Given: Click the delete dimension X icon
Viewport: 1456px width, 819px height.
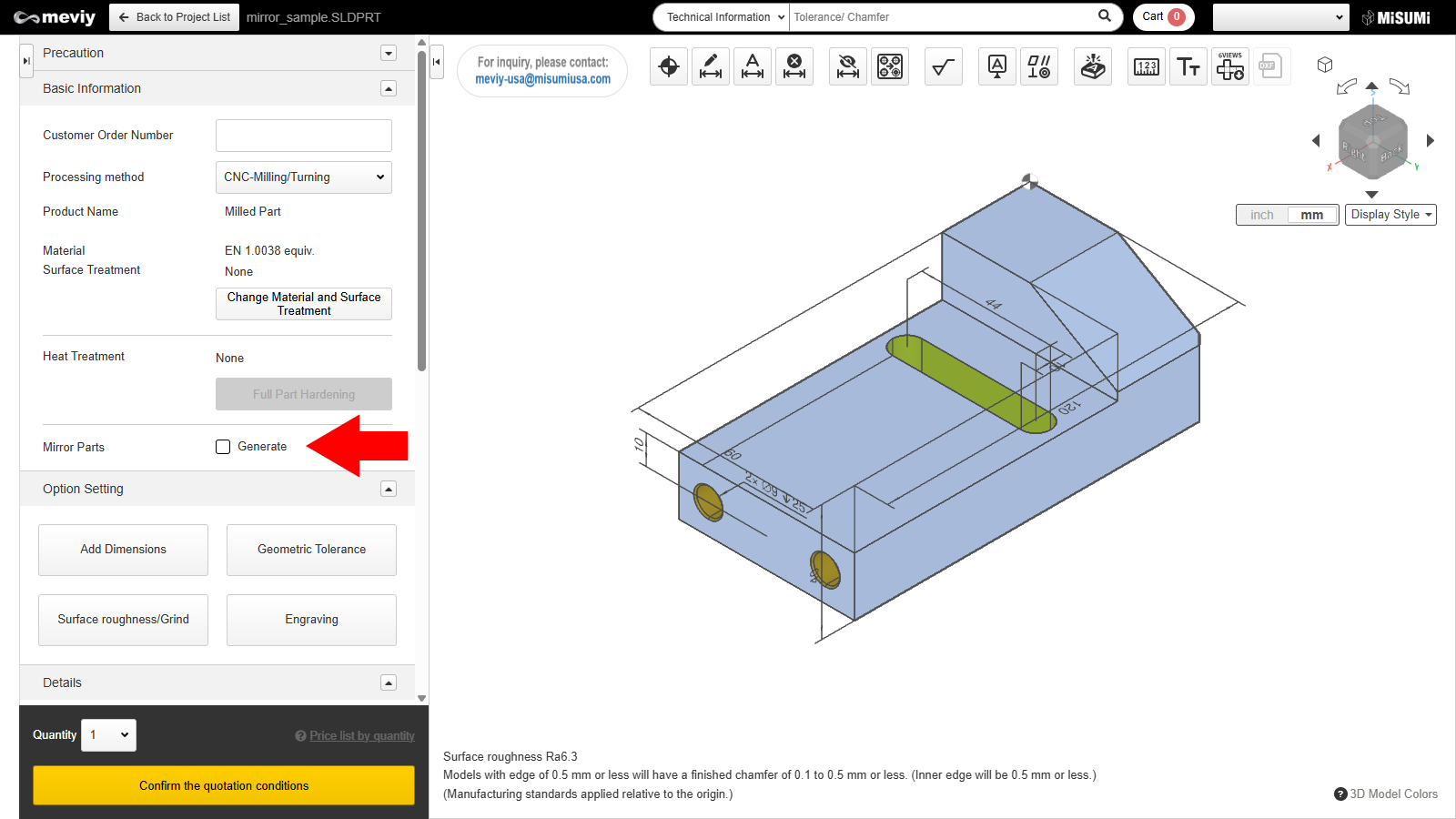Looking at the screenshot, I should 794,67.
